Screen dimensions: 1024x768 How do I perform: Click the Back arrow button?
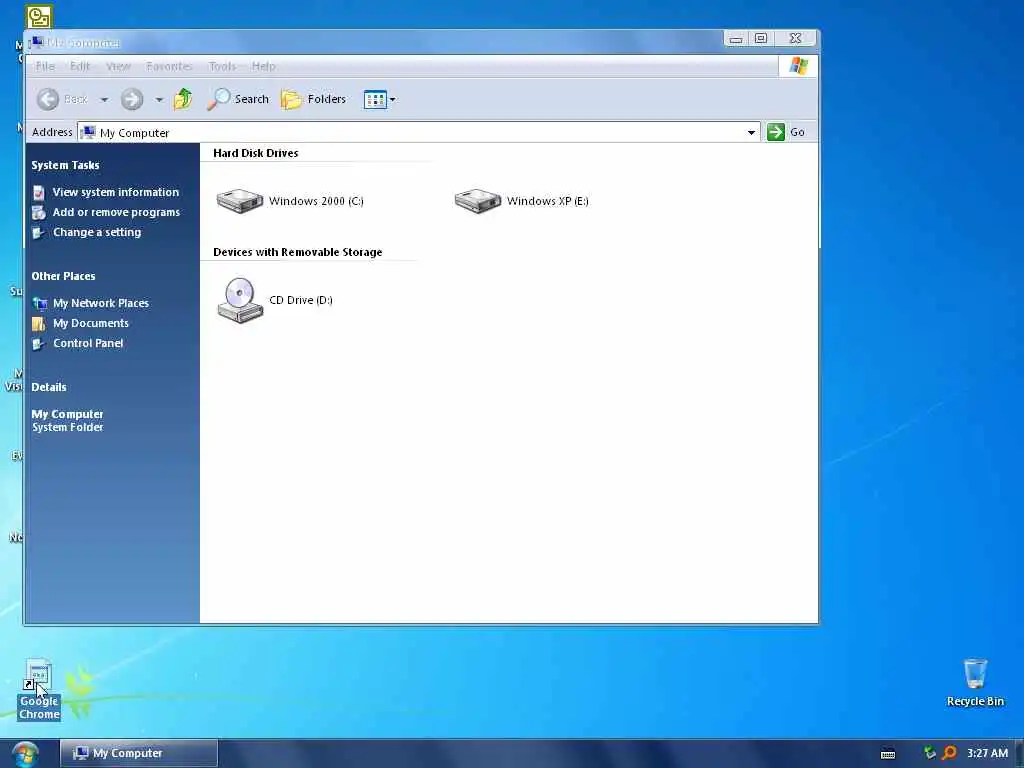click(x=48, y=99)
